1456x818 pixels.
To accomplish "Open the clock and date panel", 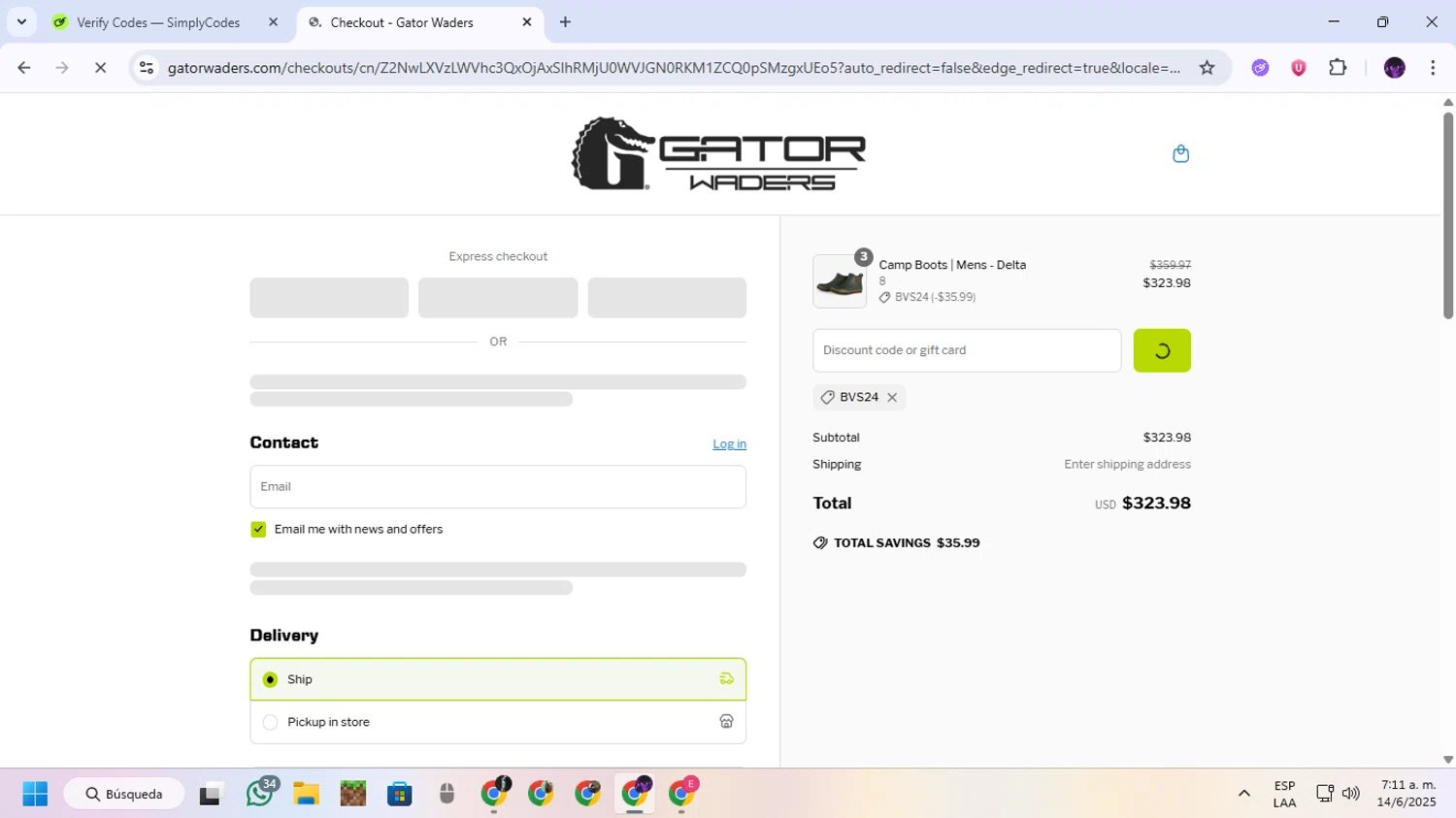I will tap(1406, 794).
